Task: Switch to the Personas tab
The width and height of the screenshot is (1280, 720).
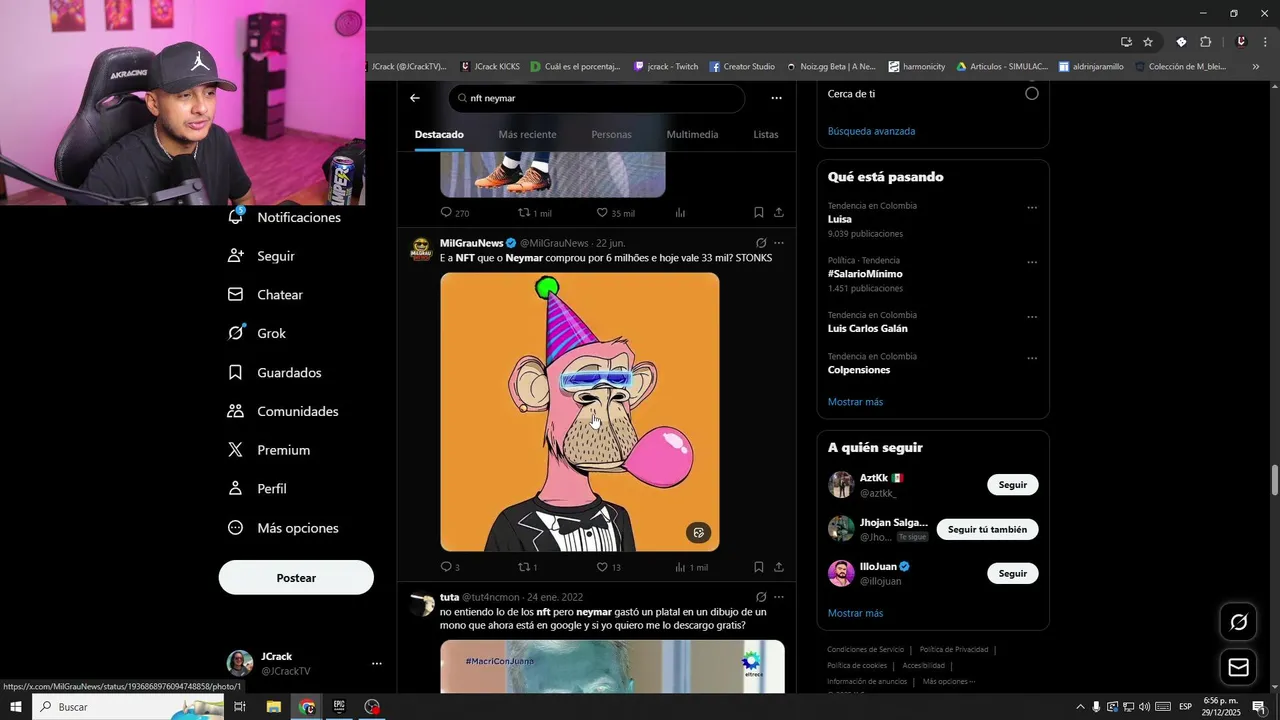Action: [611, 134]
